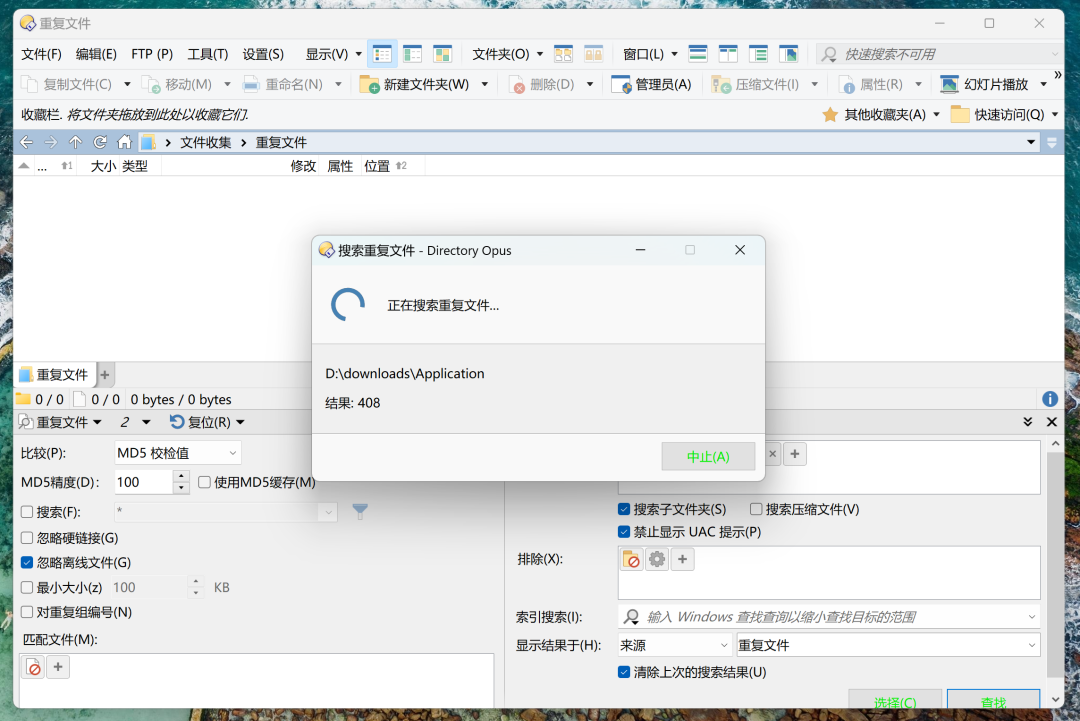Viewport: 1080px width, 721px height.
Task: Click the 压缩文件 toolbar icon
Action: [720, 84]
